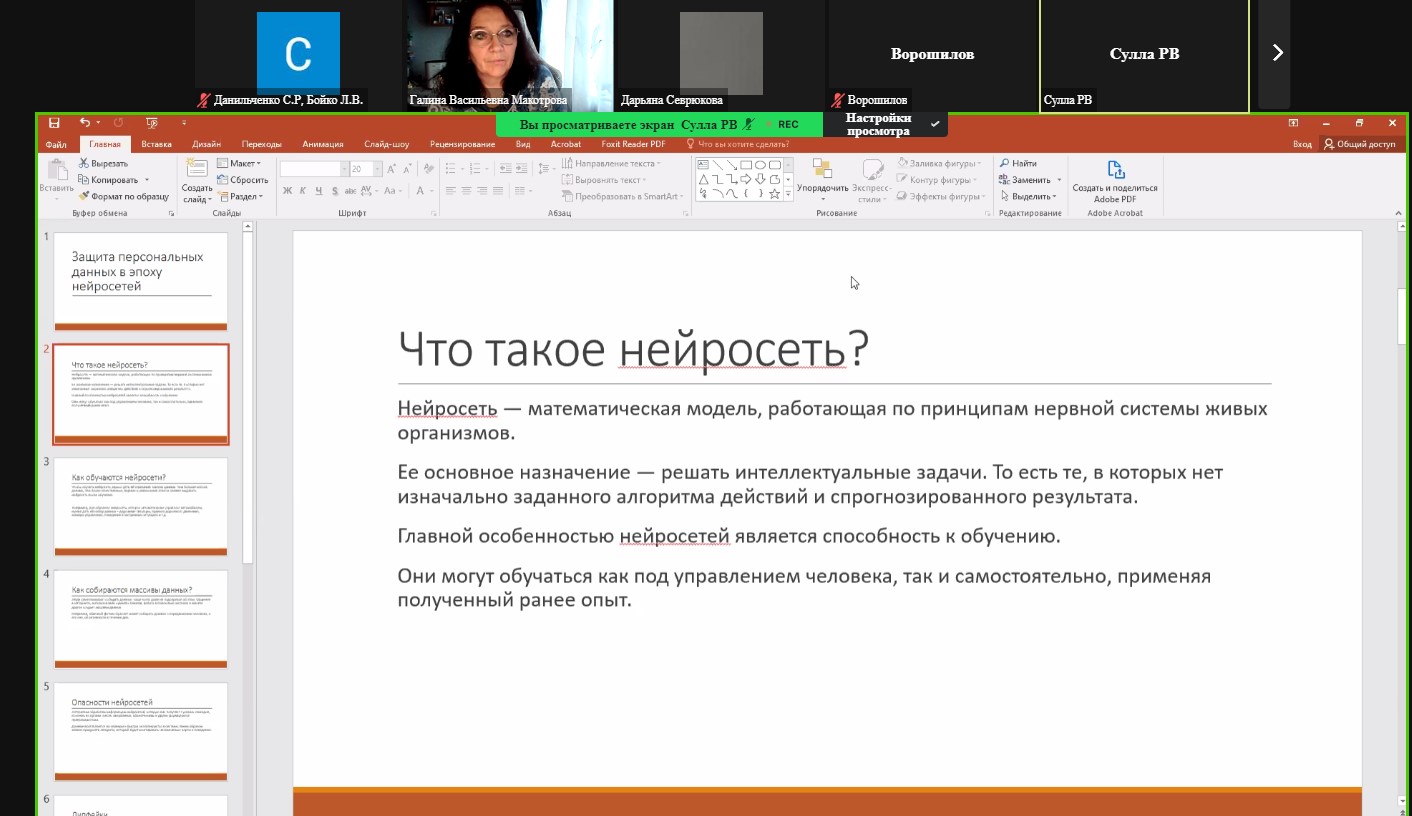
Task: Expand the shapes gallery with the More arrow
Action: click(788, 193)
